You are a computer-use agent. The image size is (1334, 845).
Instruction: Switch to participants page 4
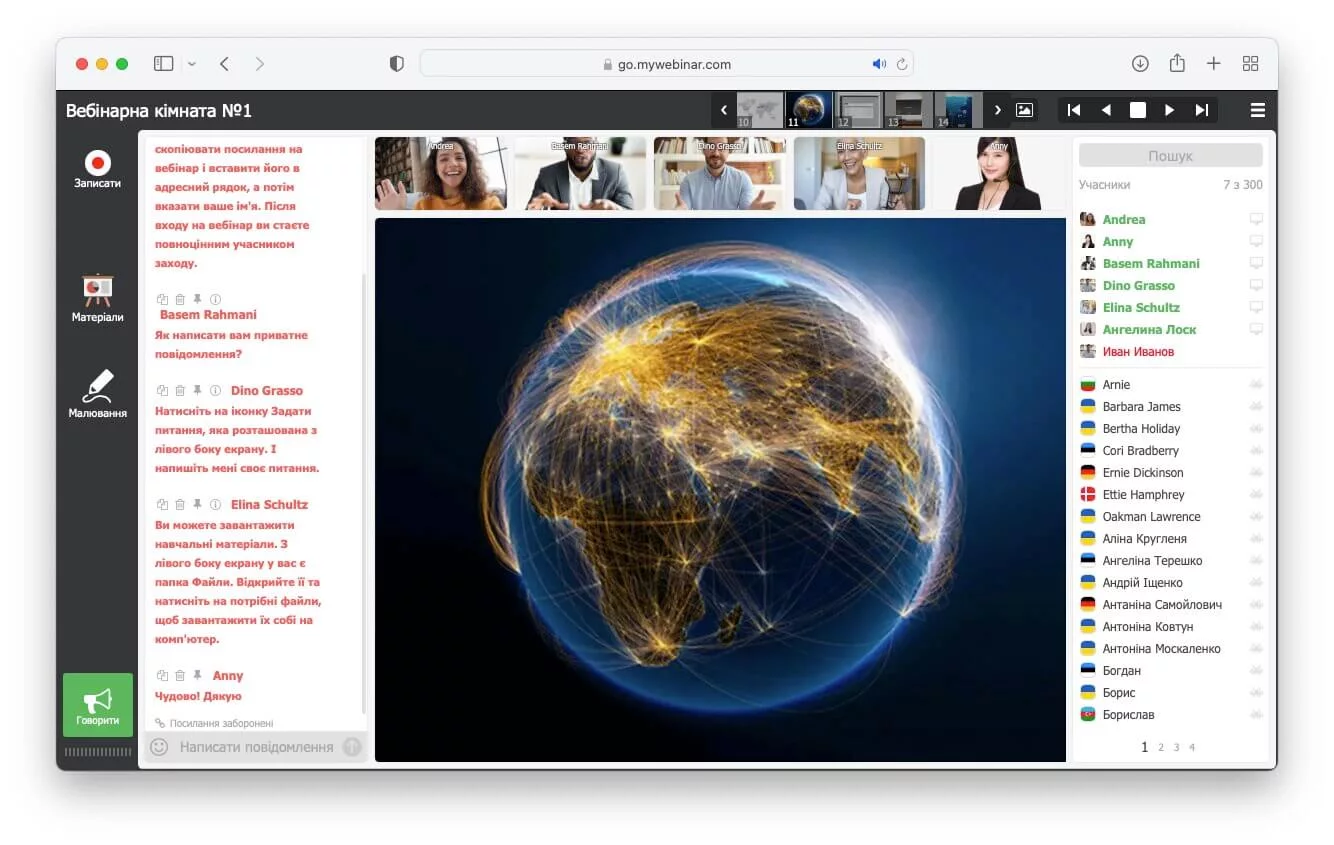point(1192,747)
